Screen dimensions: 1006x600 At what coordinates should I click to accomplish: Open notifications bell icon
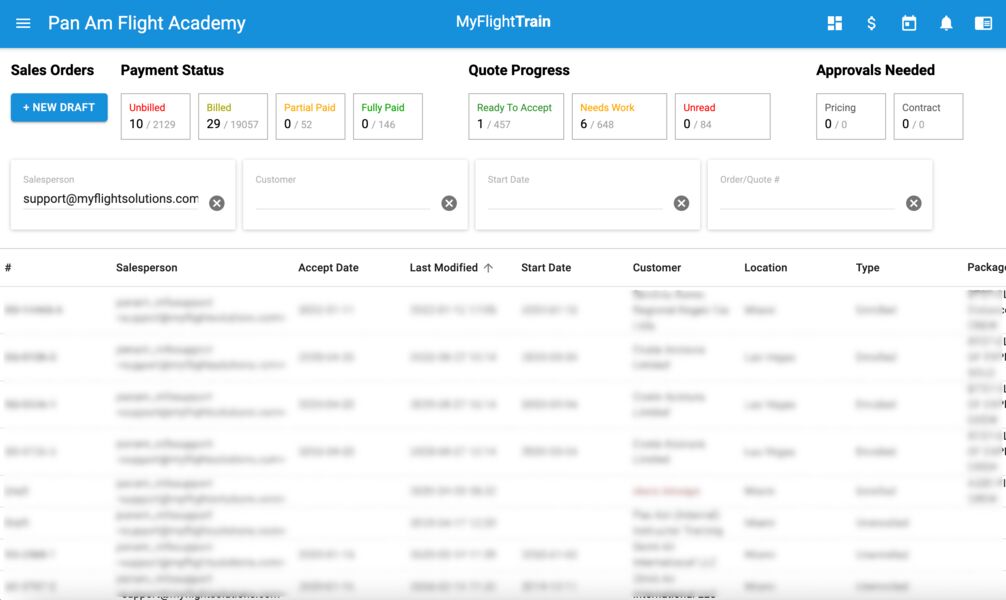coord(946,23)
